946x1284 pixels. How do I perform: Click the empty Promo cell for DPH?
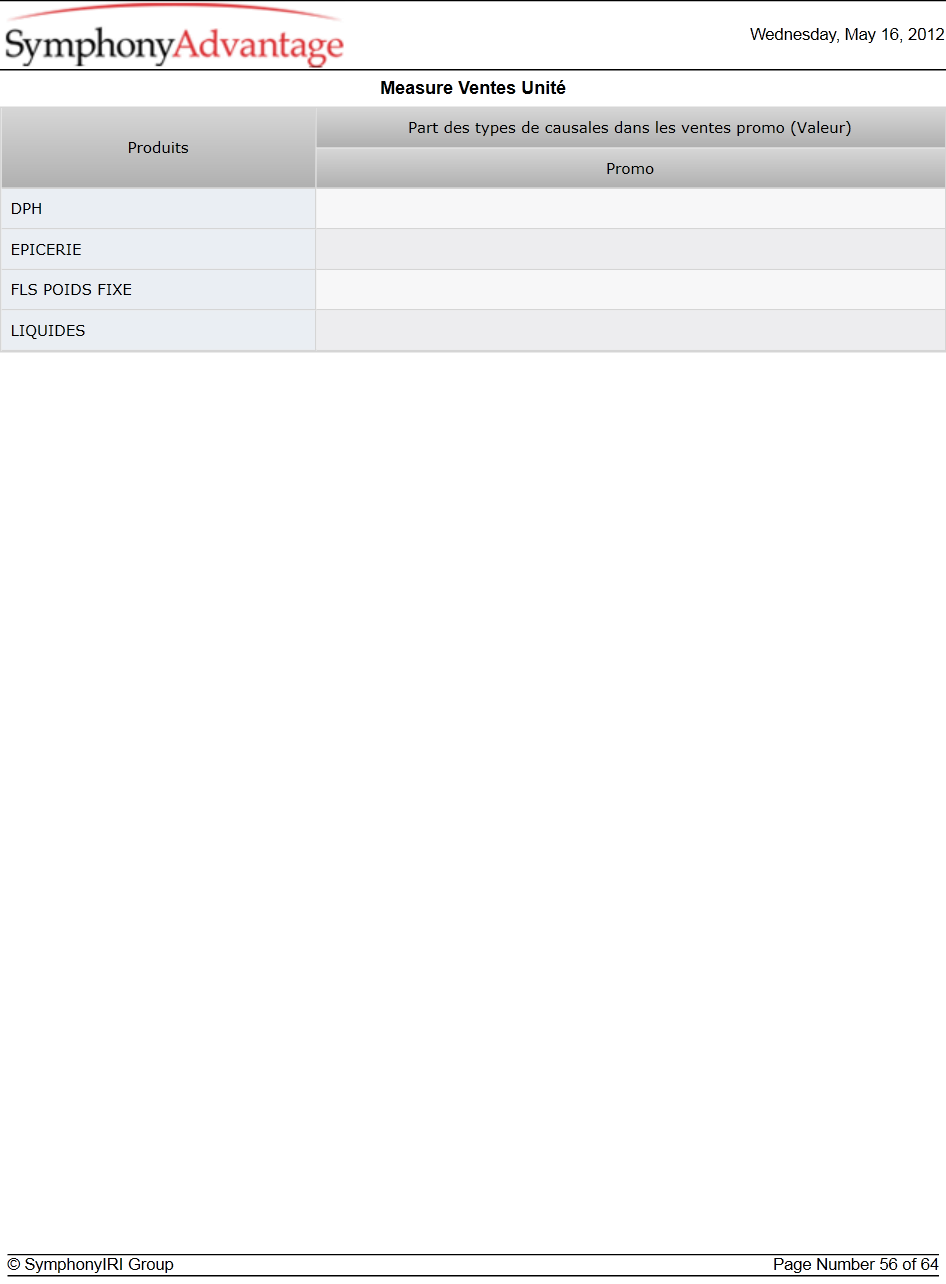click(630, 209)
